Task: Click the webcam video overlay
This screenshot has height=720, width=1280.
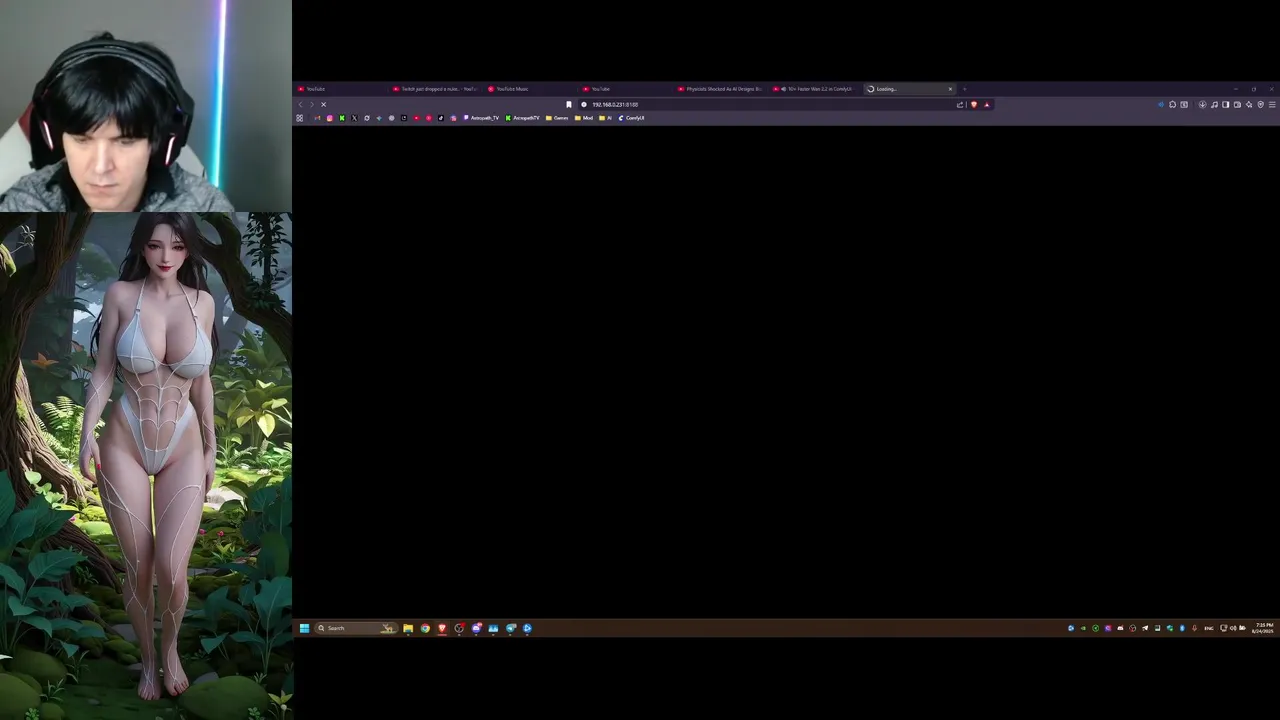Action: 146,106
